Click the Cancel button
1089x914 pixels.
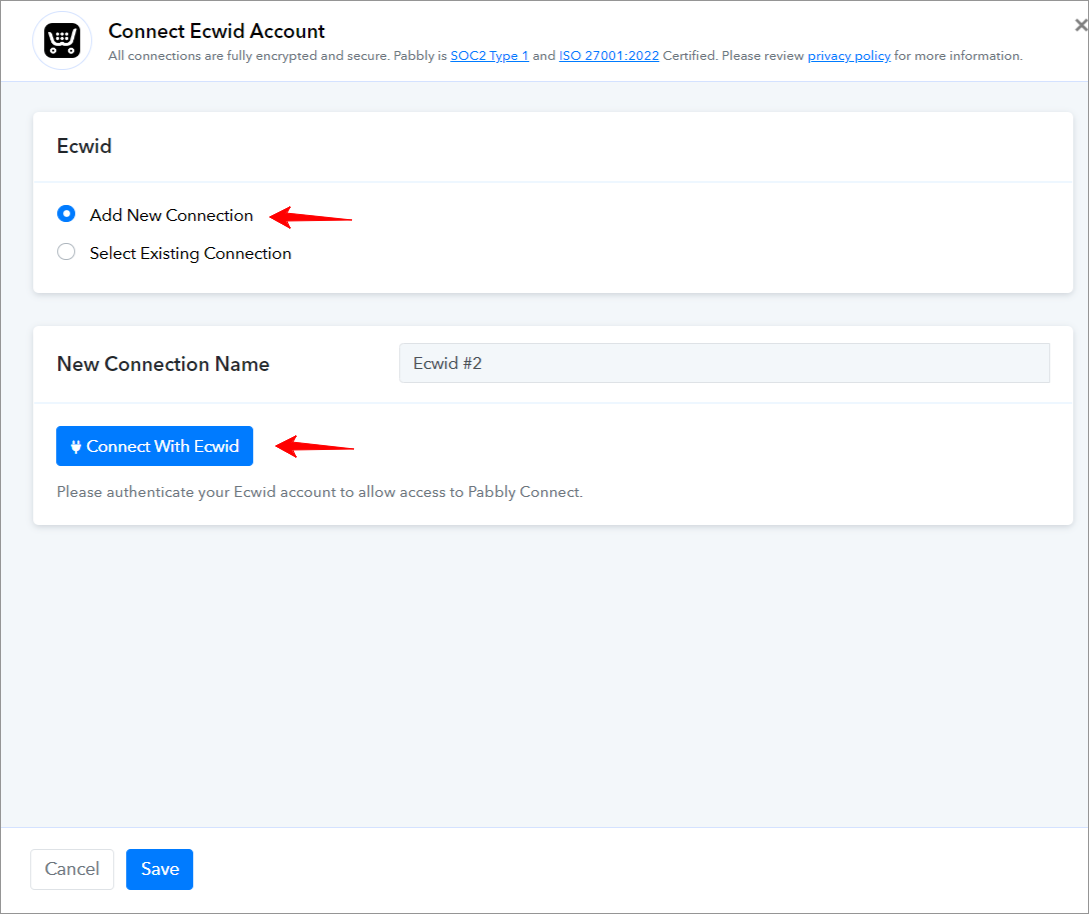coord(72,869)
